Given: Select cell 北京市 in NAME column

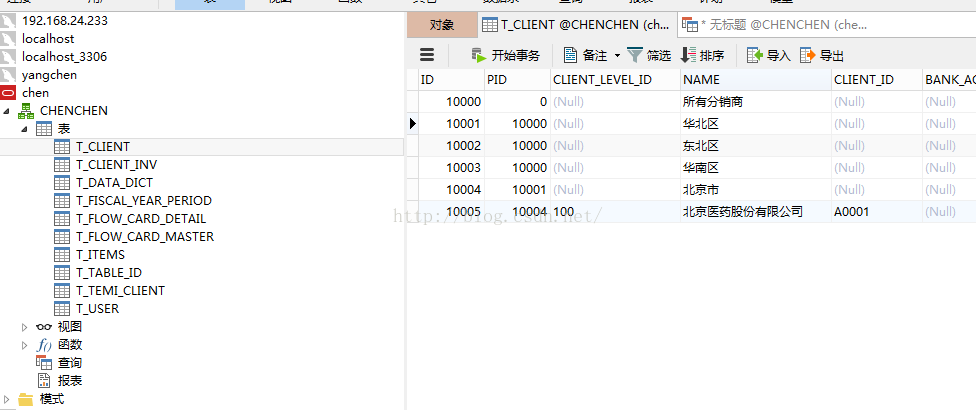Looking at the screenshot, I should point(756,190).
